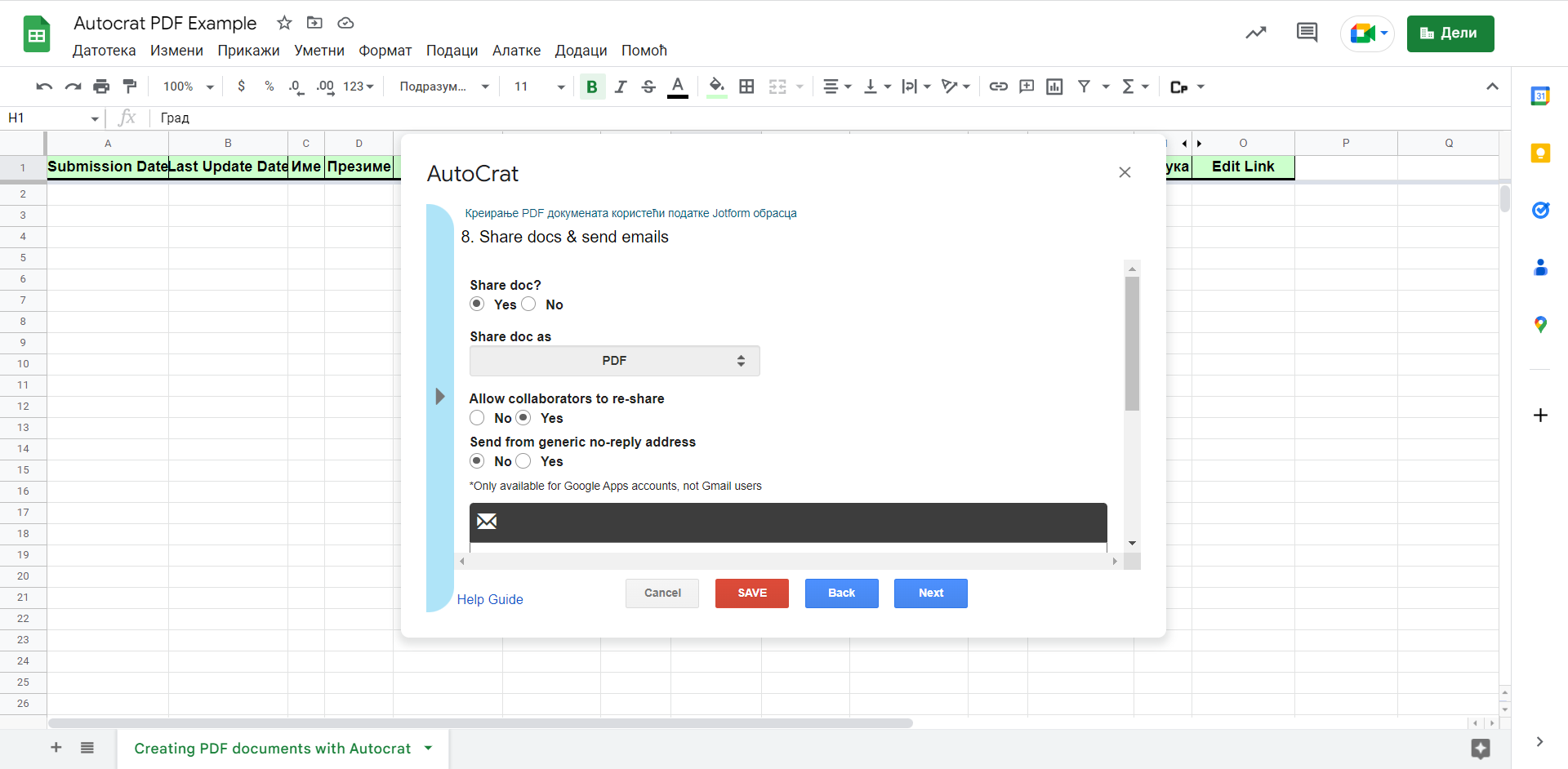Viewport: 1568px width, 769px height.
Task: Click the Print icon
Action: tap(101, 87)
